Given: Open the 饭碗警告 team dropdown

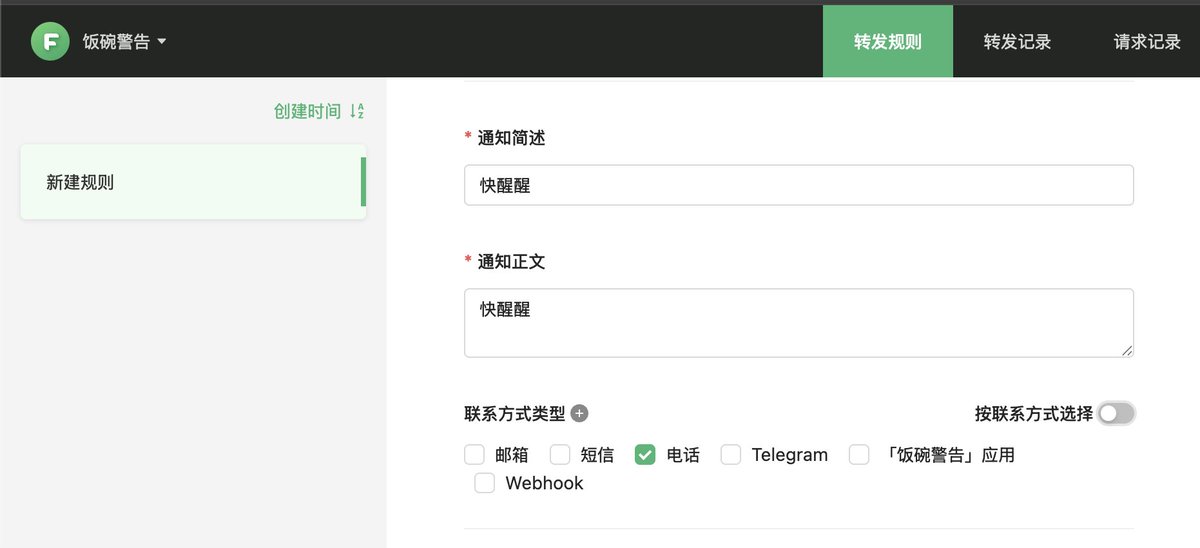Looking at the screenshot, I should 117,42.
